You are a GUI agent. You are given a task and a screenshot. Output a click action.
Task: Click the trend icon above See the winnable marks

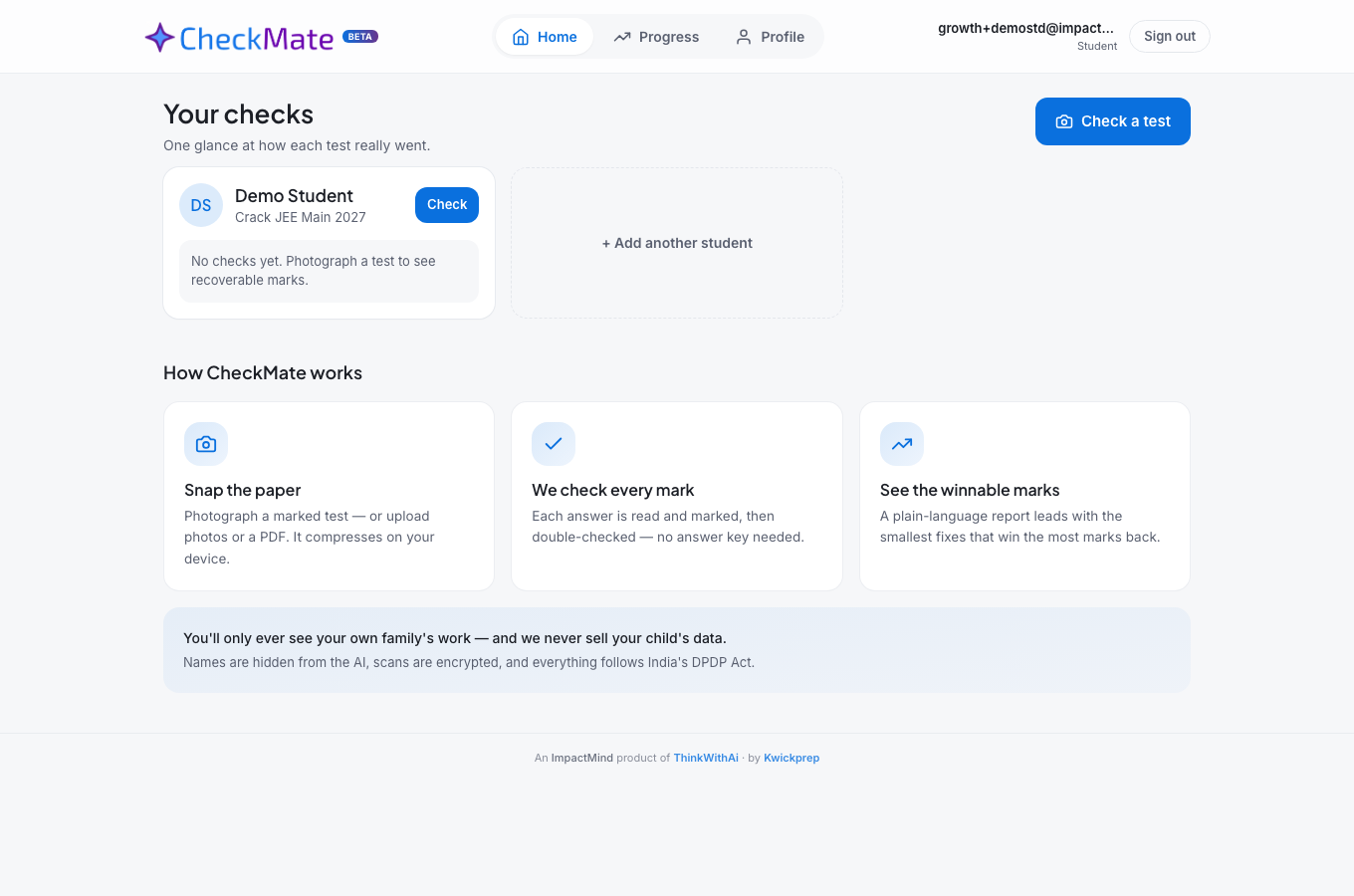pyautogui.click(x=902, y=444)
